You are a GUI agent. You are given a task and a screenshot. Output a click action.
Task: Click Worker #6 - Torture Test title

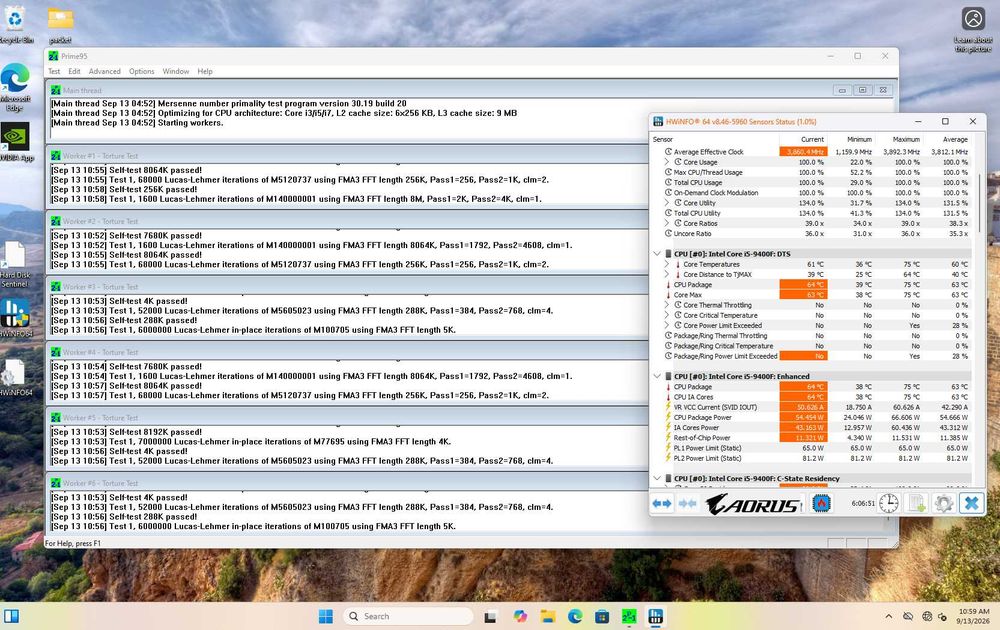(x=100, y=483)
